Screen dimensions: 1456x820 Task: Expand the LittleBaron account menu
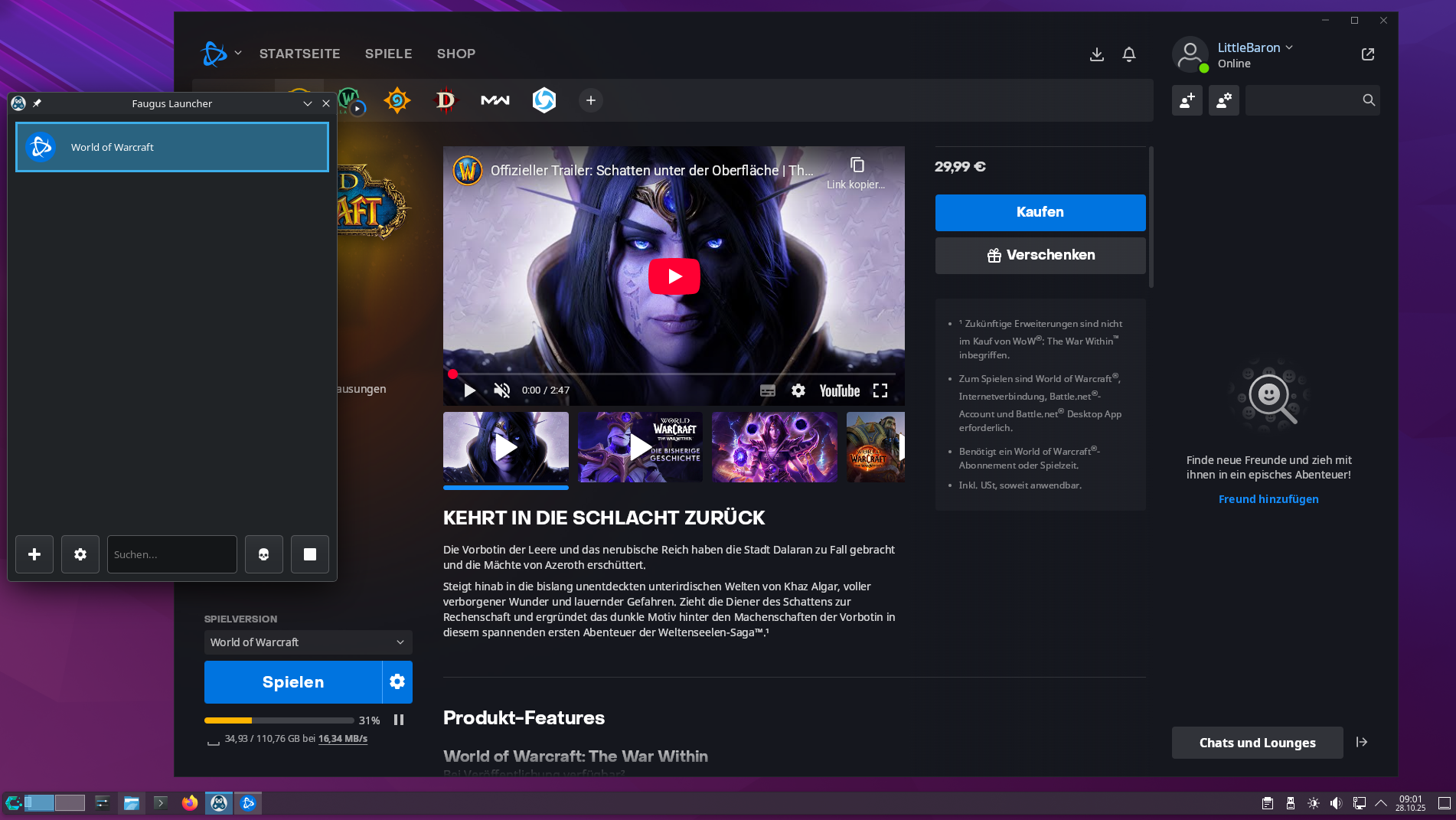(x=1255, y=47)
